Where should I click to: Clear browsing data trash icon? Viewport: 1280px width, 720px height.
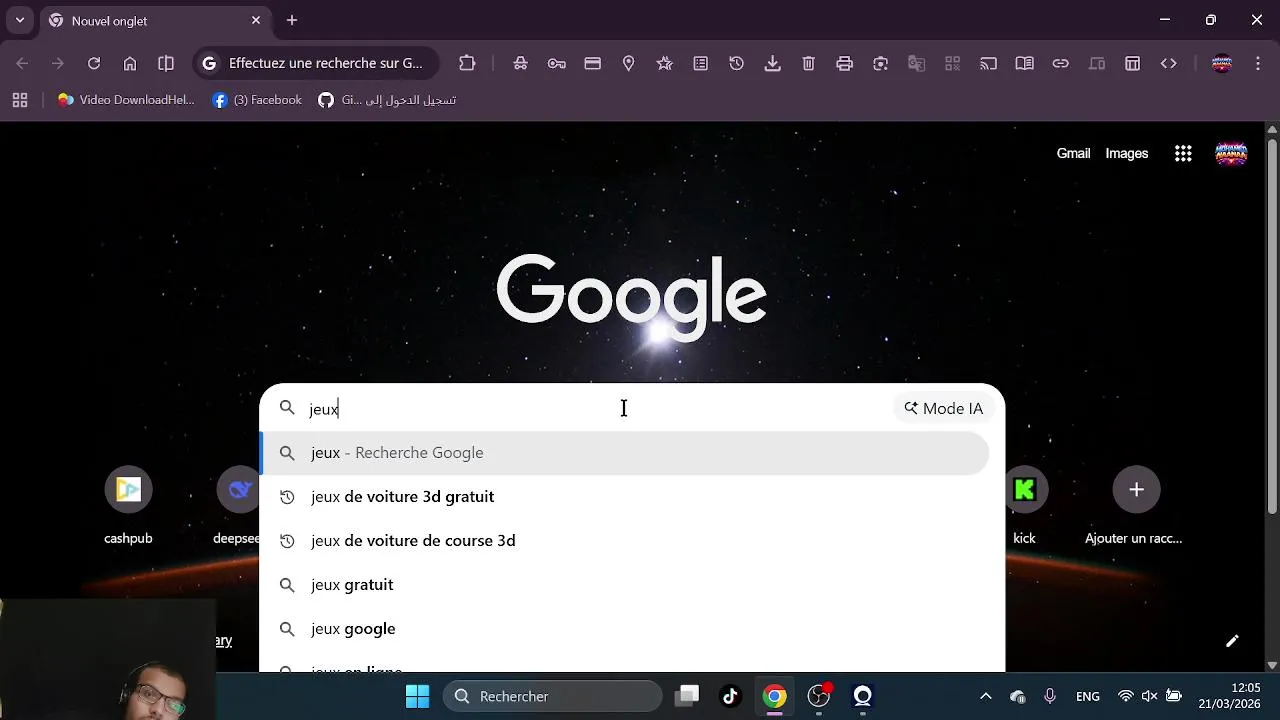809,63
